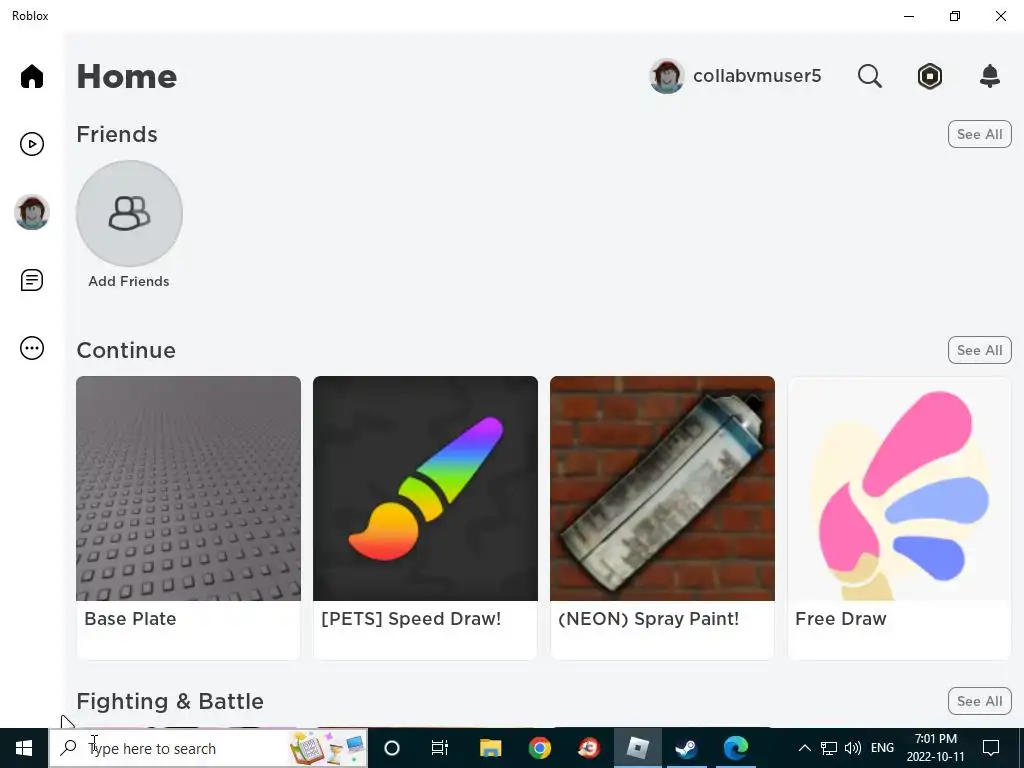Viewport: 1024px width, 768px height.
Task: Open Steam from the taskbar
Action: (x=686, y=748)
